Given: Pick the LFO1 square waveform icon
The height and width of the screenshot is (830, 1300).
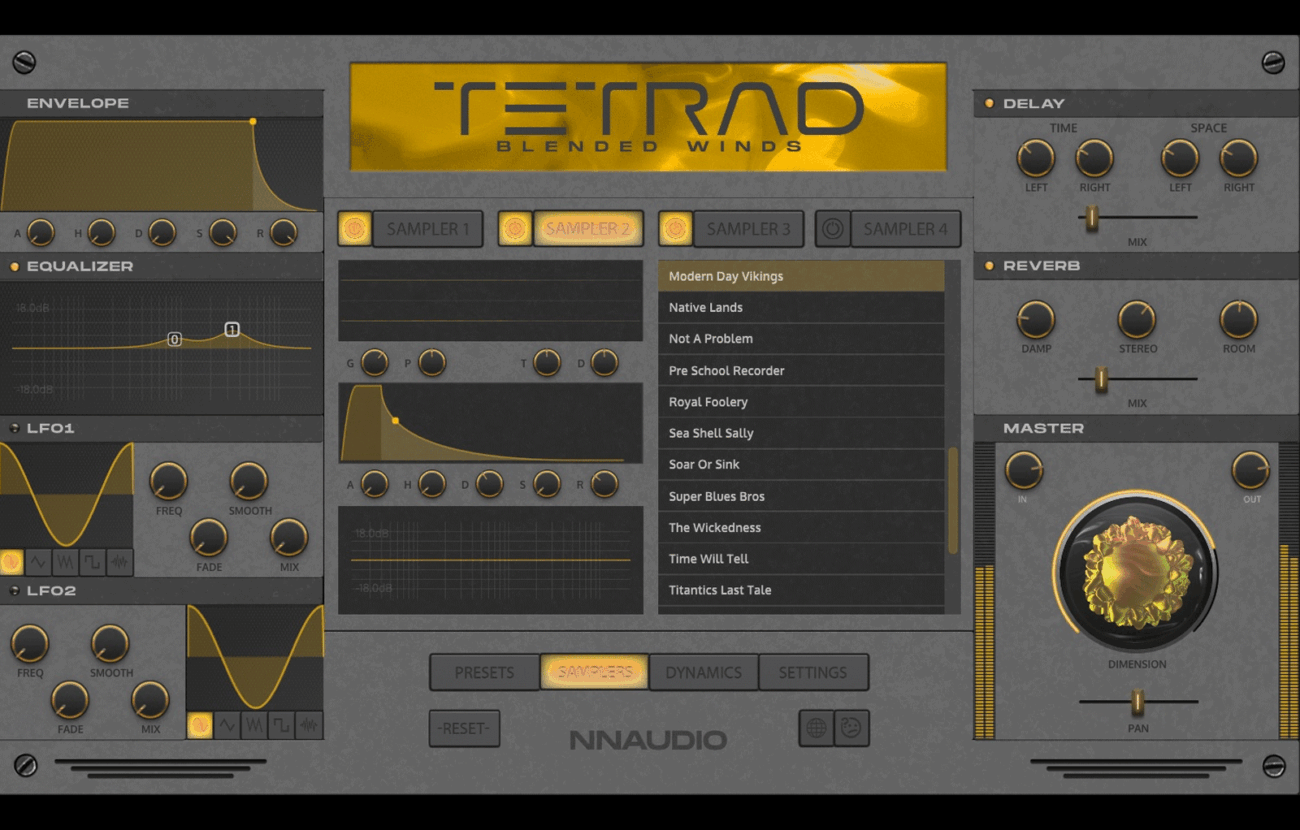Looking at the screenshot, I should tap(93, 562).
